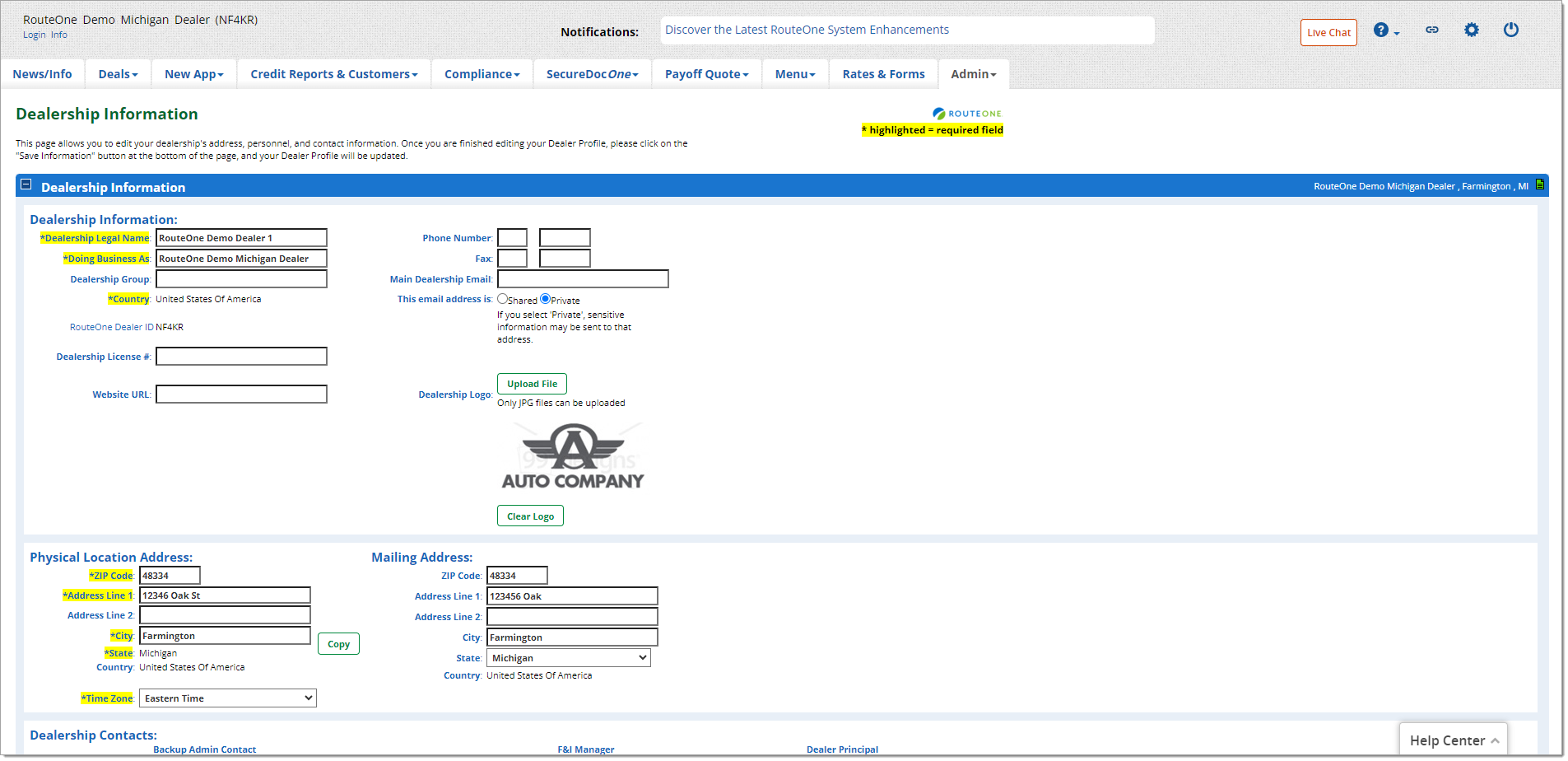Click the Dealership License # field
The image size is (1568, 761).
[241, 357]
